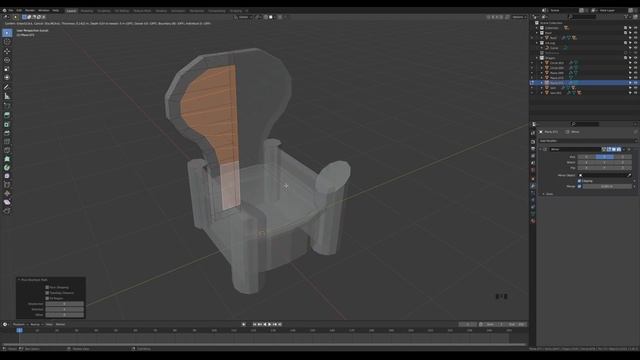Viewport: 640px width, 360px height.
Task: Open the Modifiers wrench properties tab
Action: click(x=533, y=186)
